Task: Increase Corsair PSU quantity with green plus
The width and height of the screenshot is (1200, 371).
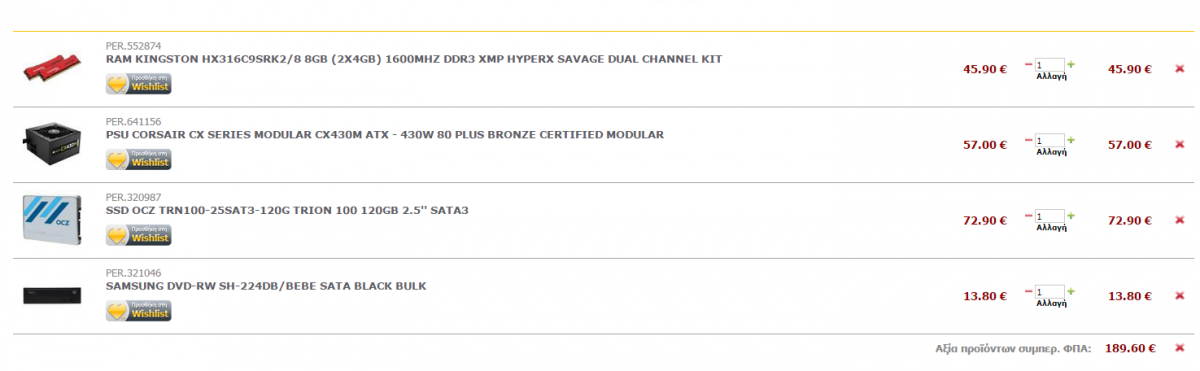Action: [x=1071, y=140]
